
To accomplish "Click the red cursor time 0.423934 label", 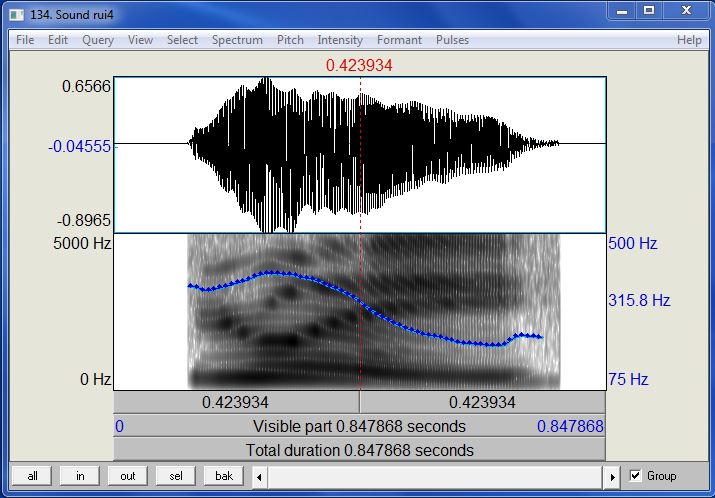I will pos(359,66).
